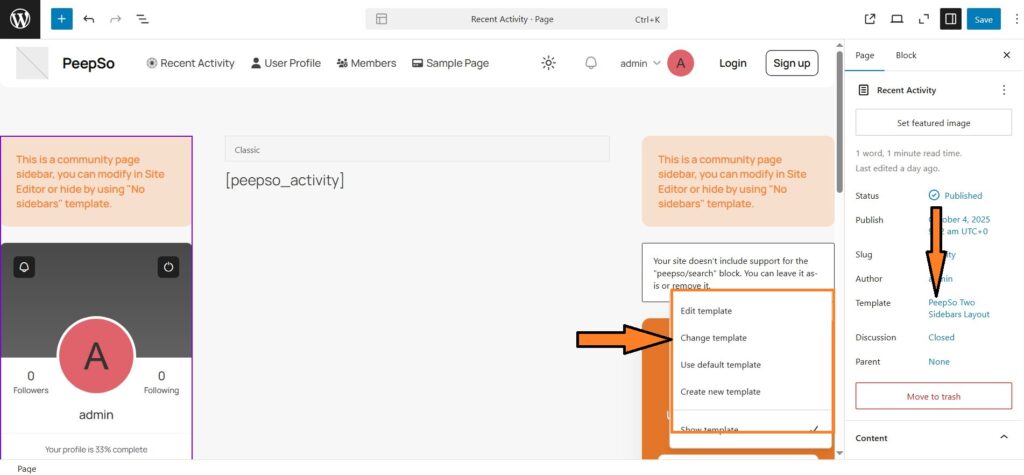Open the block inserter plus button
Viewport: 1024px width, 475px height.
pos(62,19)
